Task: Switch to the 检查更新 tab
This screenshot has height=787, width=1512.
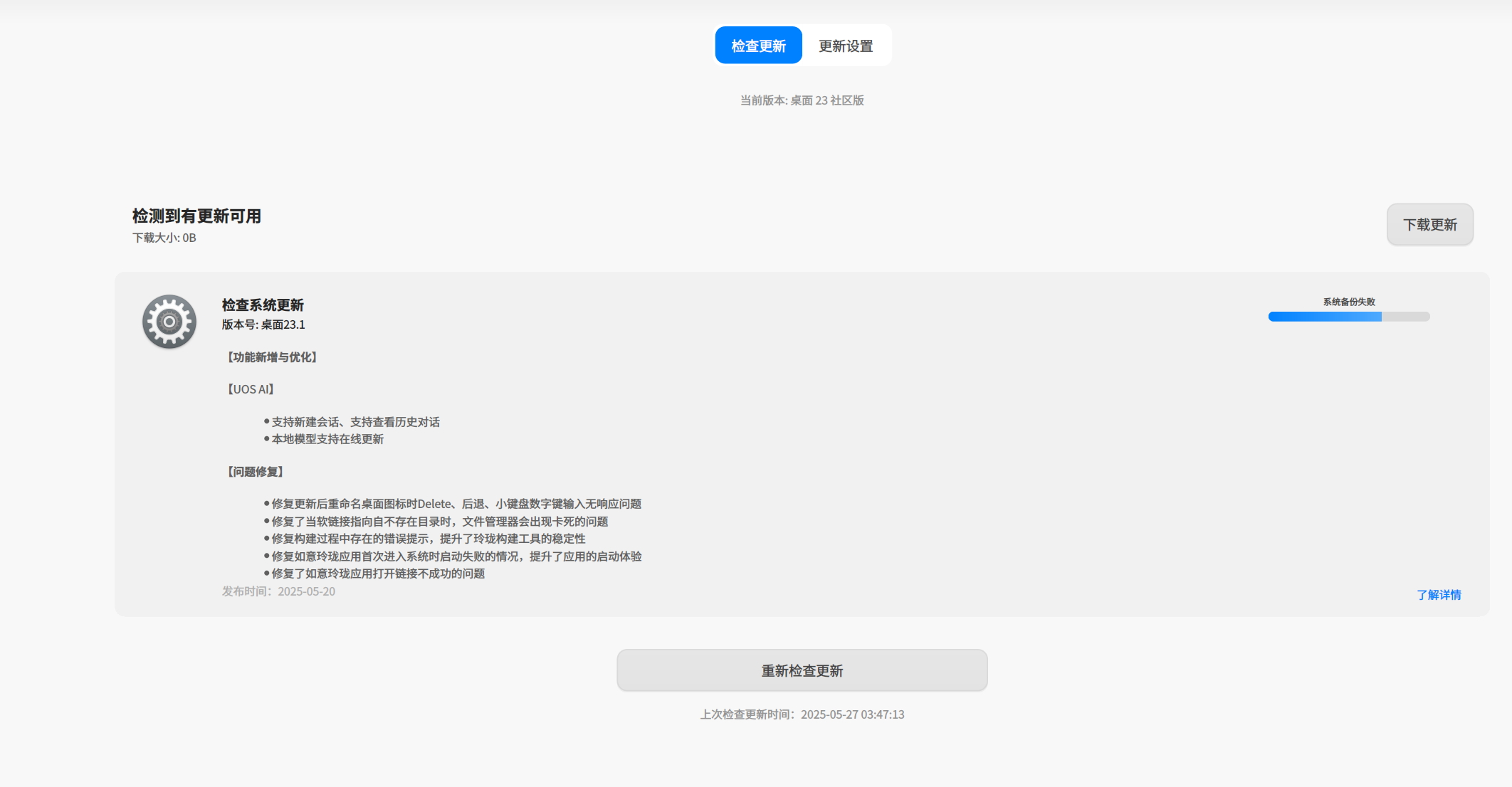Action: coord(758,46)
